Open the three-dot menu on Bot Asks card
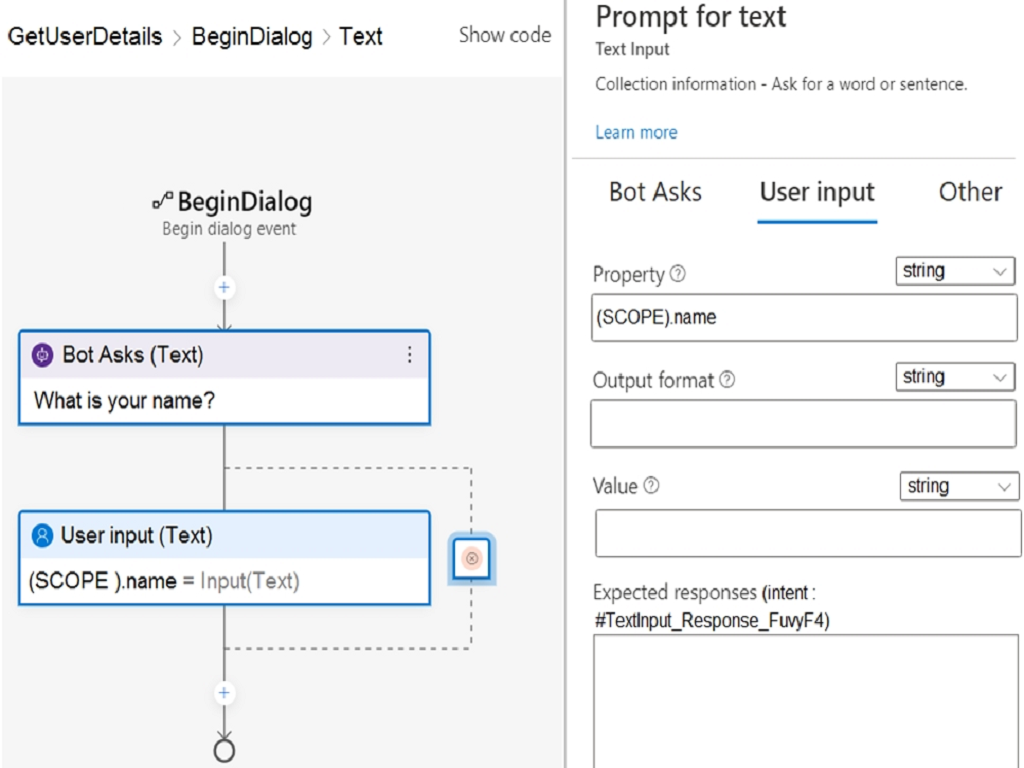Screen dimensions: 1024x768 (409, 355)
